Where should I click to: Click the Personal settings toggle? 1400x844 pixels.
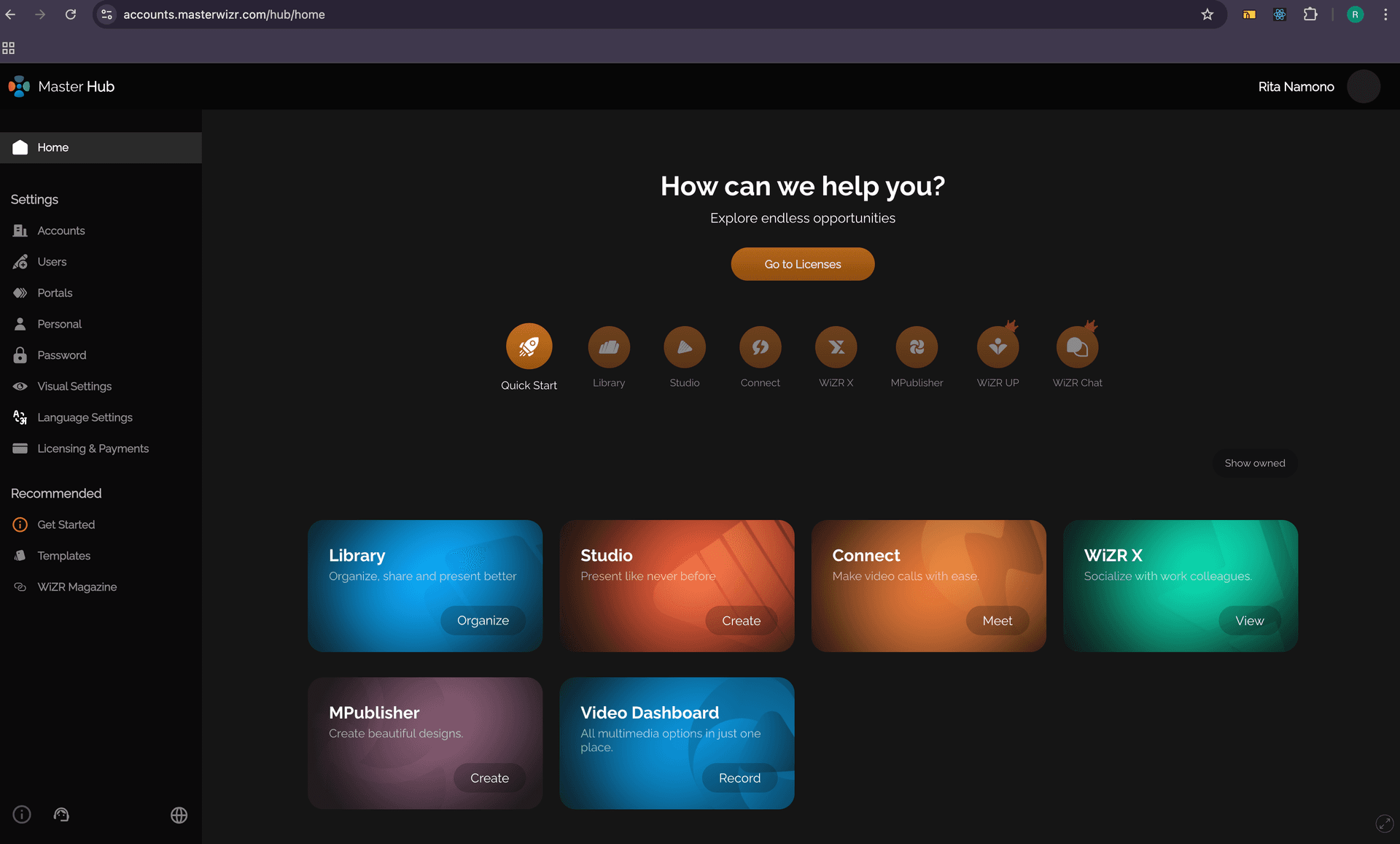click(x=59, y=324)
